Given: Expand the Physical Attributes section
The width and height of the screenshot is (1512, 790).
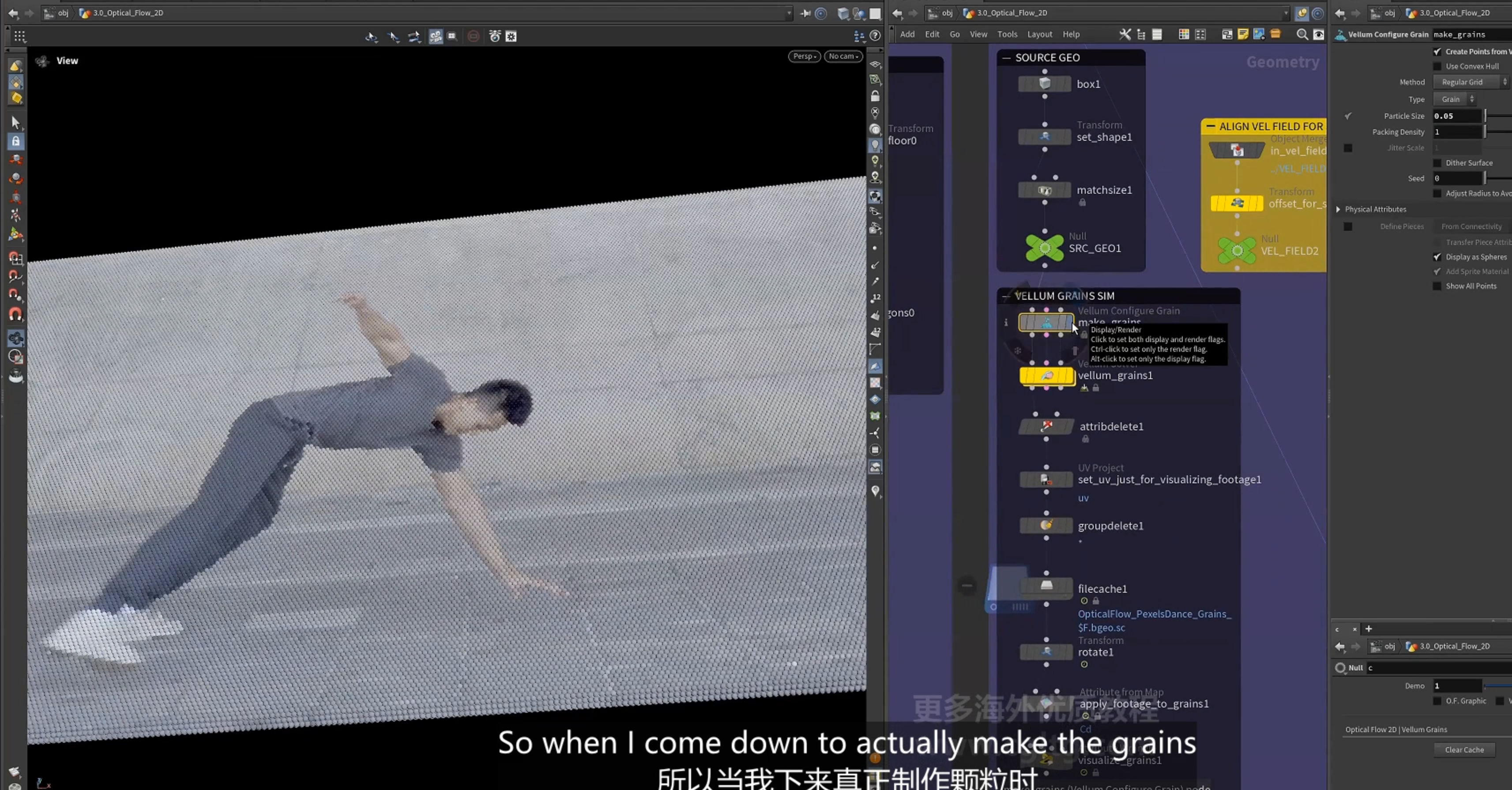Looking at the screenshot, I should (x=1338, y=210).
